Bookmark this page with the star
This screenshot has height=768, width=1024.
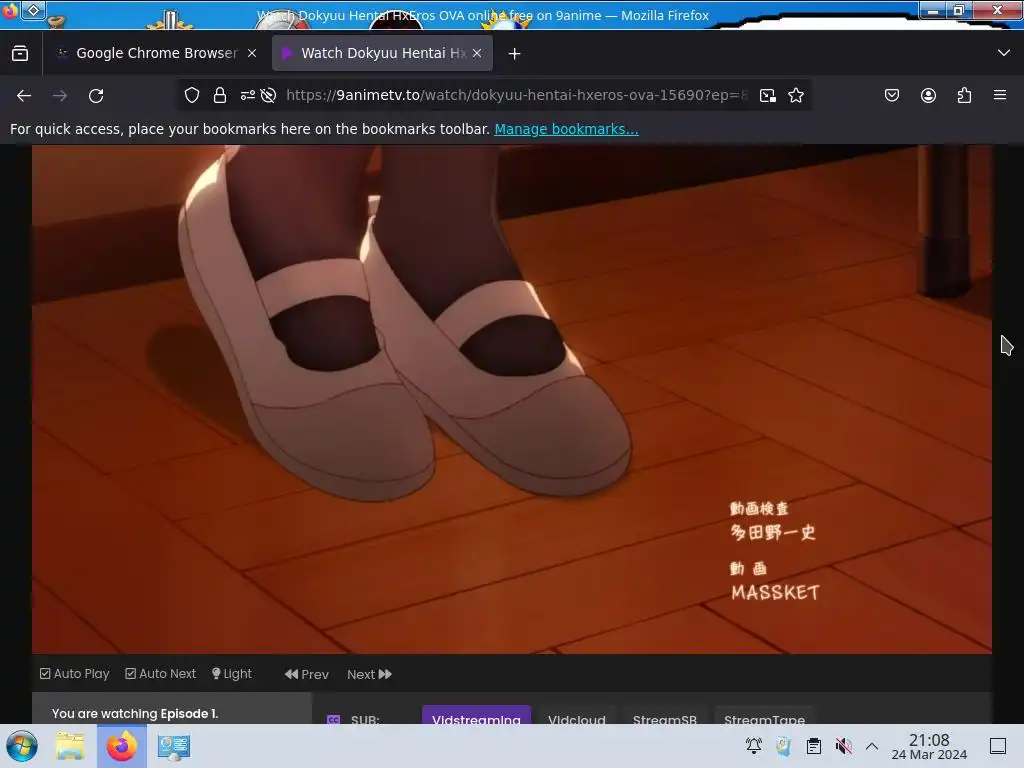(x=795, y=95)
